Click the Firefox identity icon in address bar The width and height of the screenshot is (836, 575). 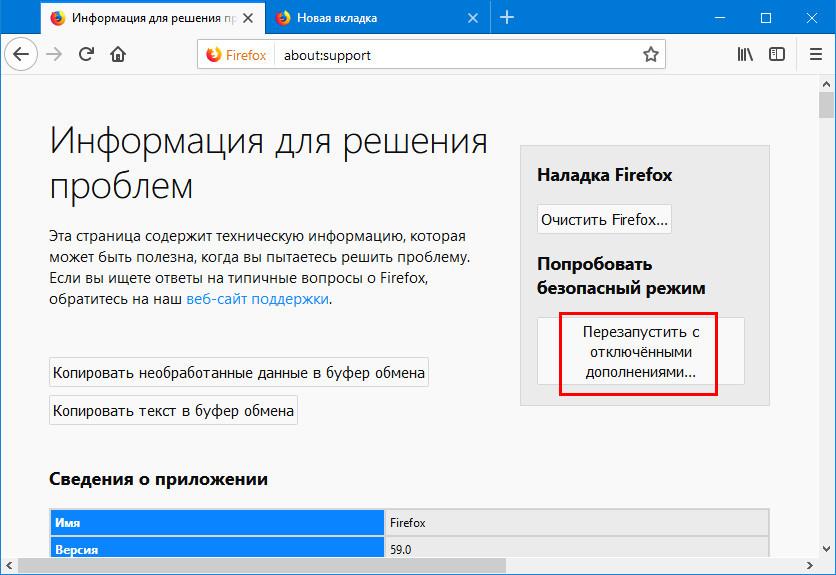(x=236, y=54)
